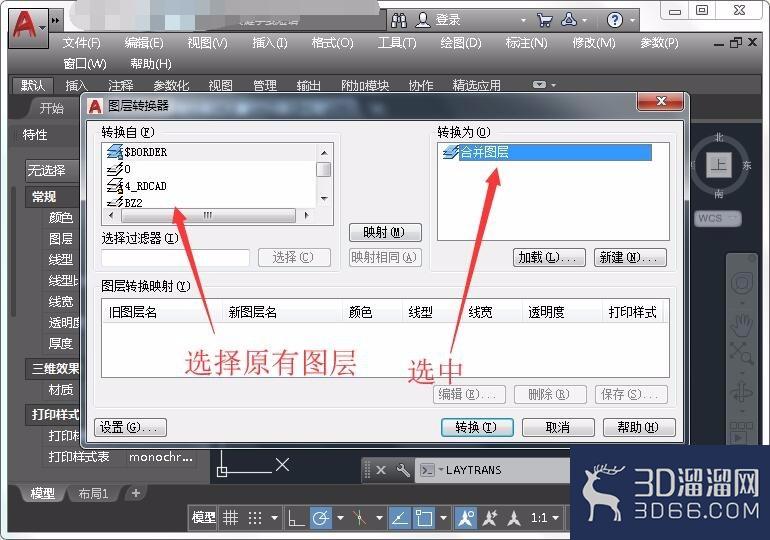Click the zoom extents icon in navigation bar
This screenshot has width=770, height=540.
coord(742,353)
